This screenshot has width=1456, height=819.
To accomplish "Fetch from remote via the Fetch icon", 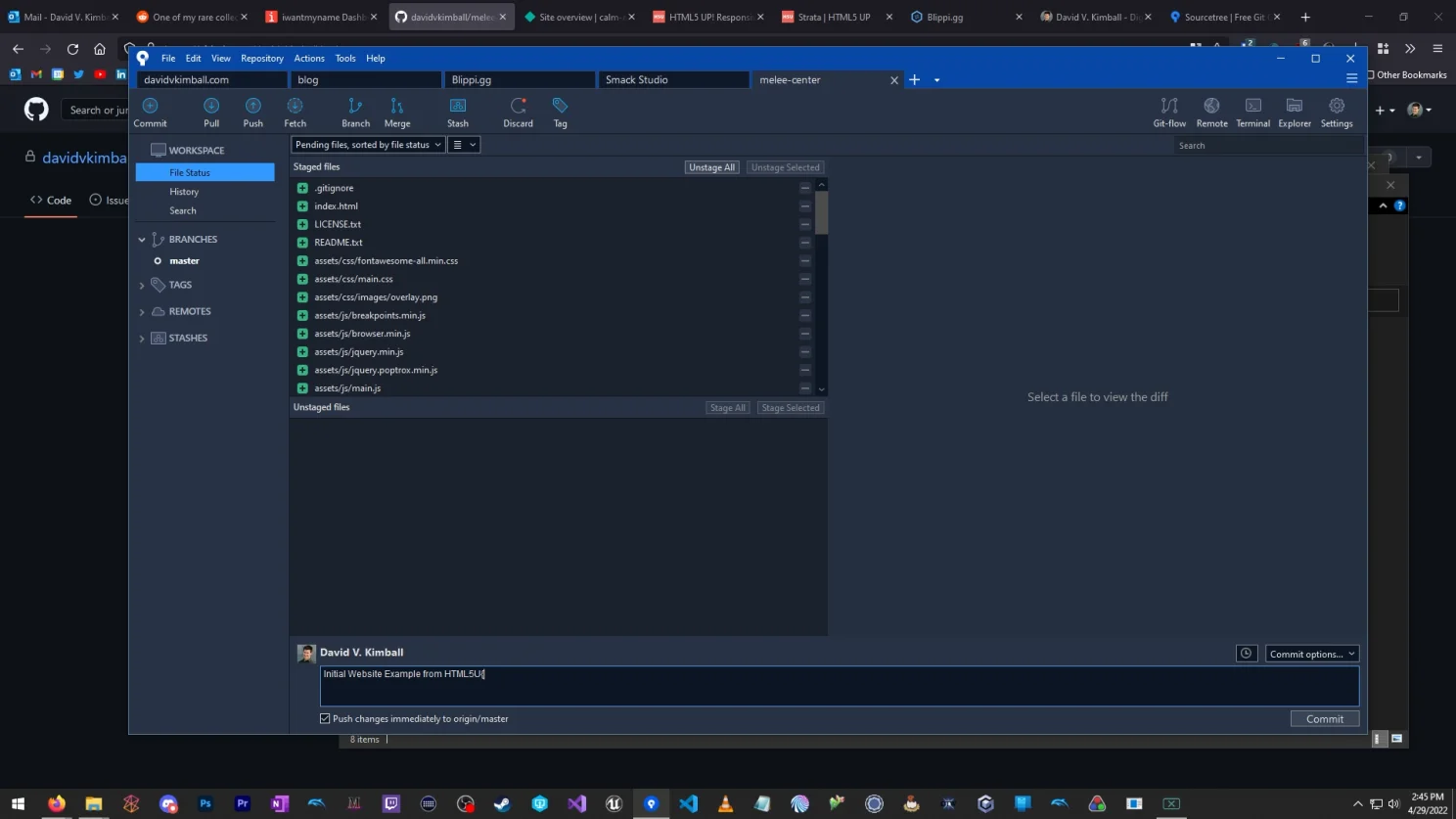I will coord(295,111).
